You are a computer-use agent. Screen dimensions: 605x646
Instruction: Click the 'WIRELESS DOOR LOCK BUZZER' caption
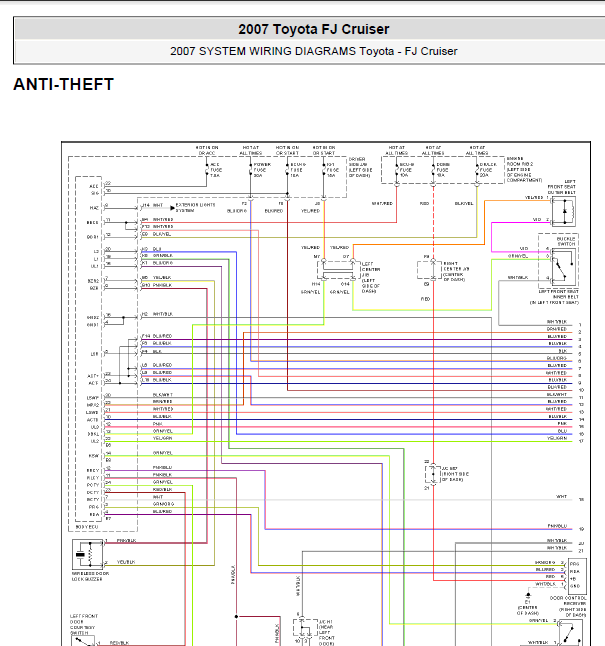pyautogui.click(x=90, y=576)
